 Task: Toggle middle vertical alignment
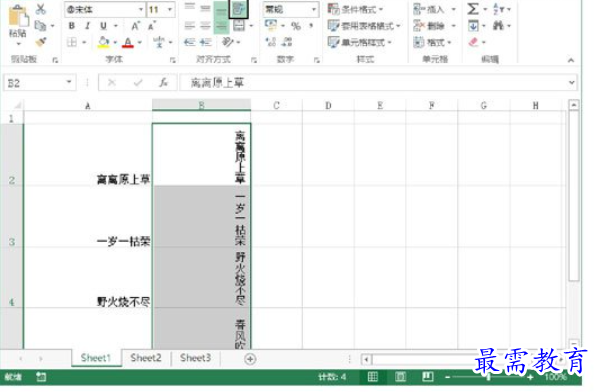(205, 8)
